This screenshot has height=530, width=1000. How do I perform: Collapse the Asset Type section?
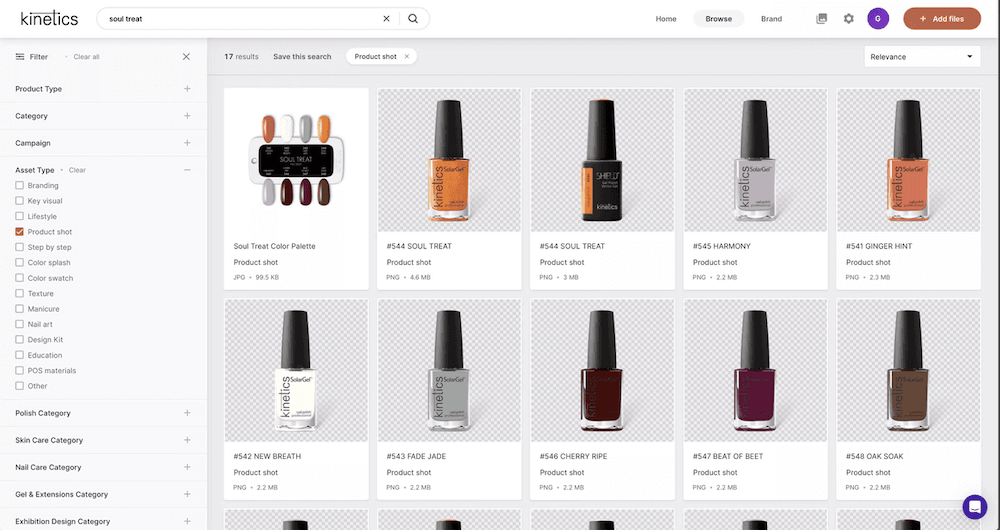[187, 170]
